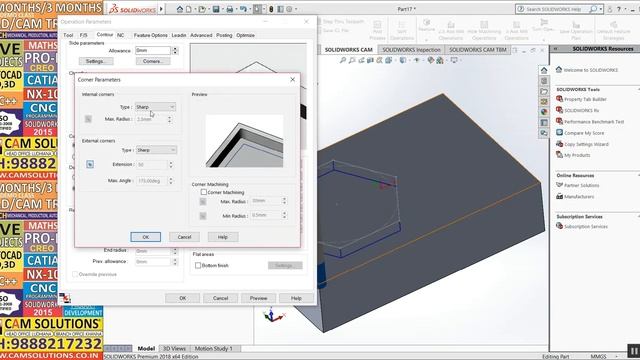The width and height of the screenshot is (640, 360).
Task: Click the SOLIDWORKS Help question mark icon
Action: 619,9
